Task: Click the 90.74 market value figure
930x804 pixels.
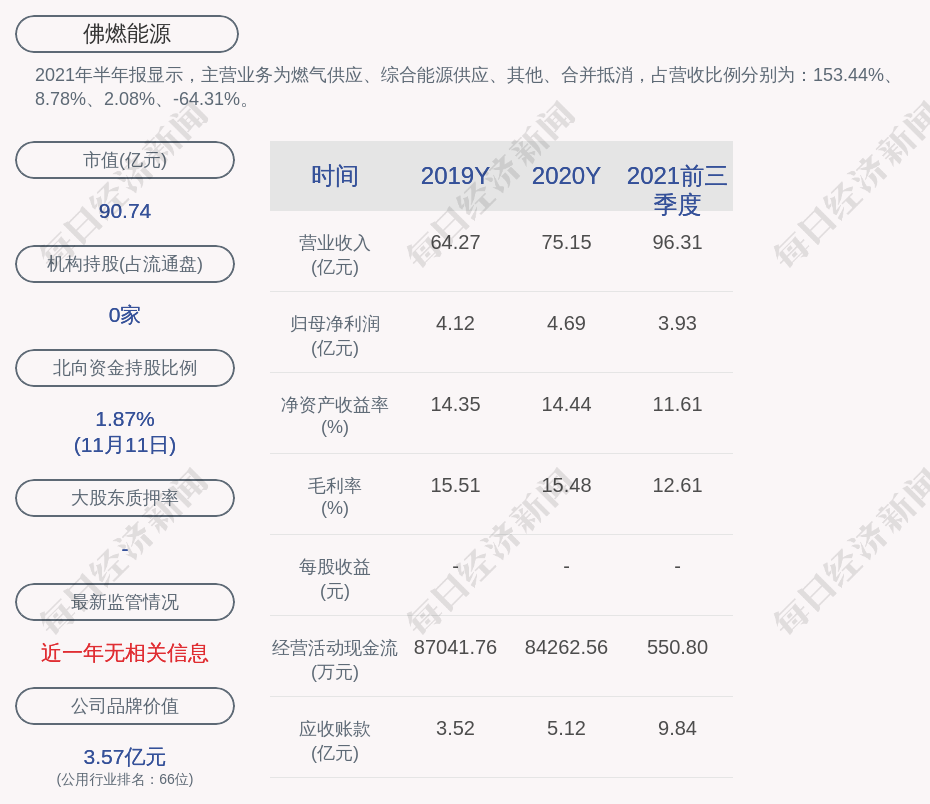Action: pos(125,211)
